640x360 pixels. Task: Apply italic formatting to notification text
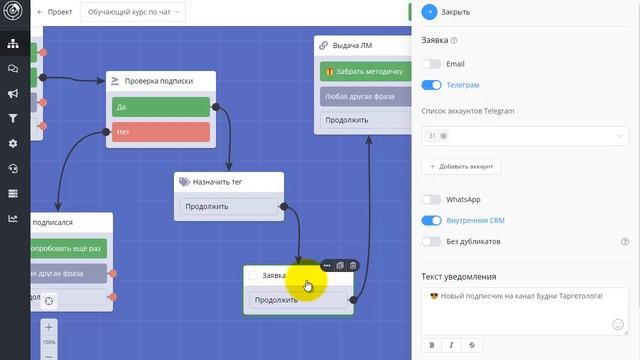[451, 345]
